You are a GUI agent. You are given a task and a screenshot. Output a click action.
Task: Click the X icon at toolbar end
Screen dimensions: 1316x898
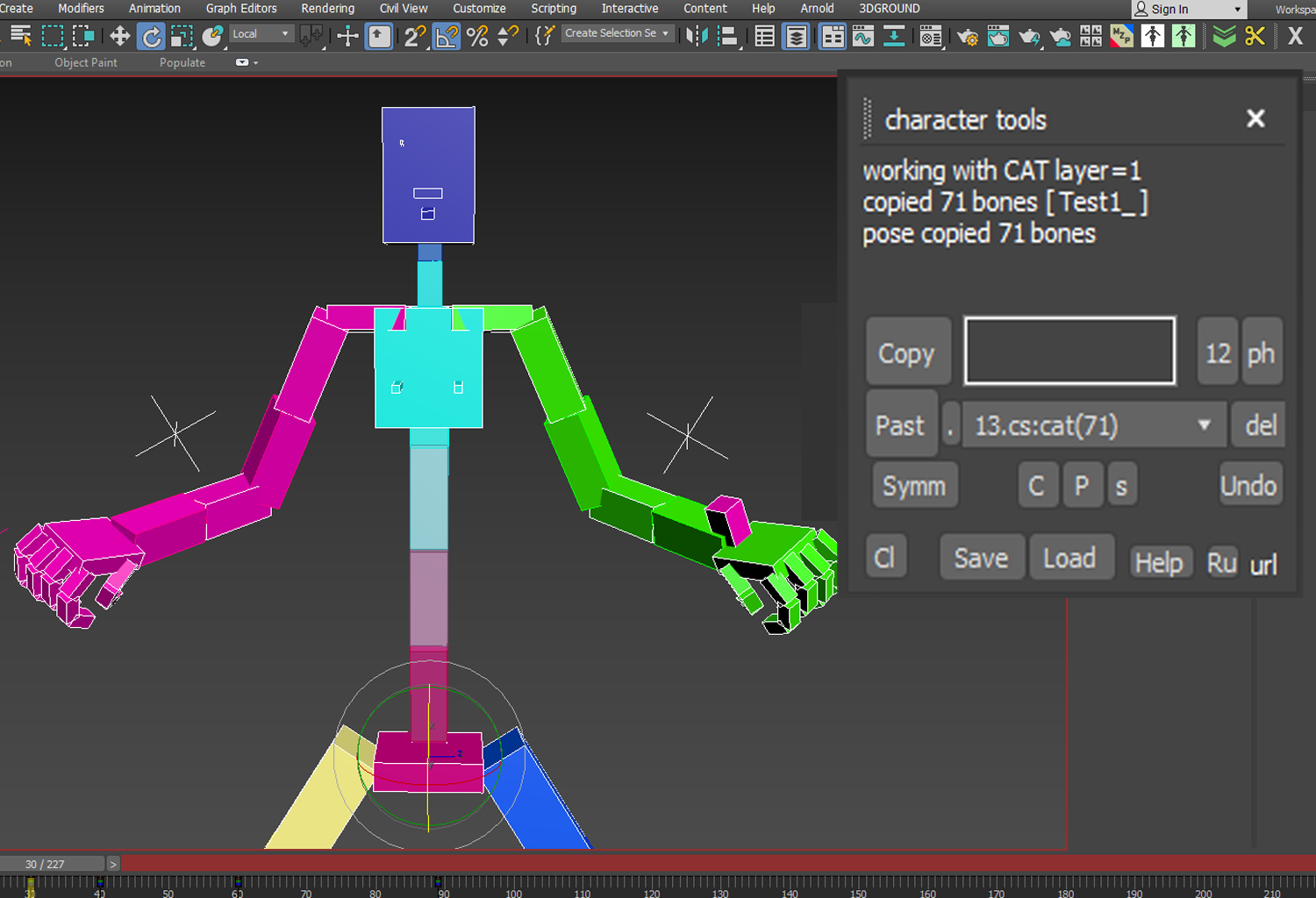coord(1295,36)
